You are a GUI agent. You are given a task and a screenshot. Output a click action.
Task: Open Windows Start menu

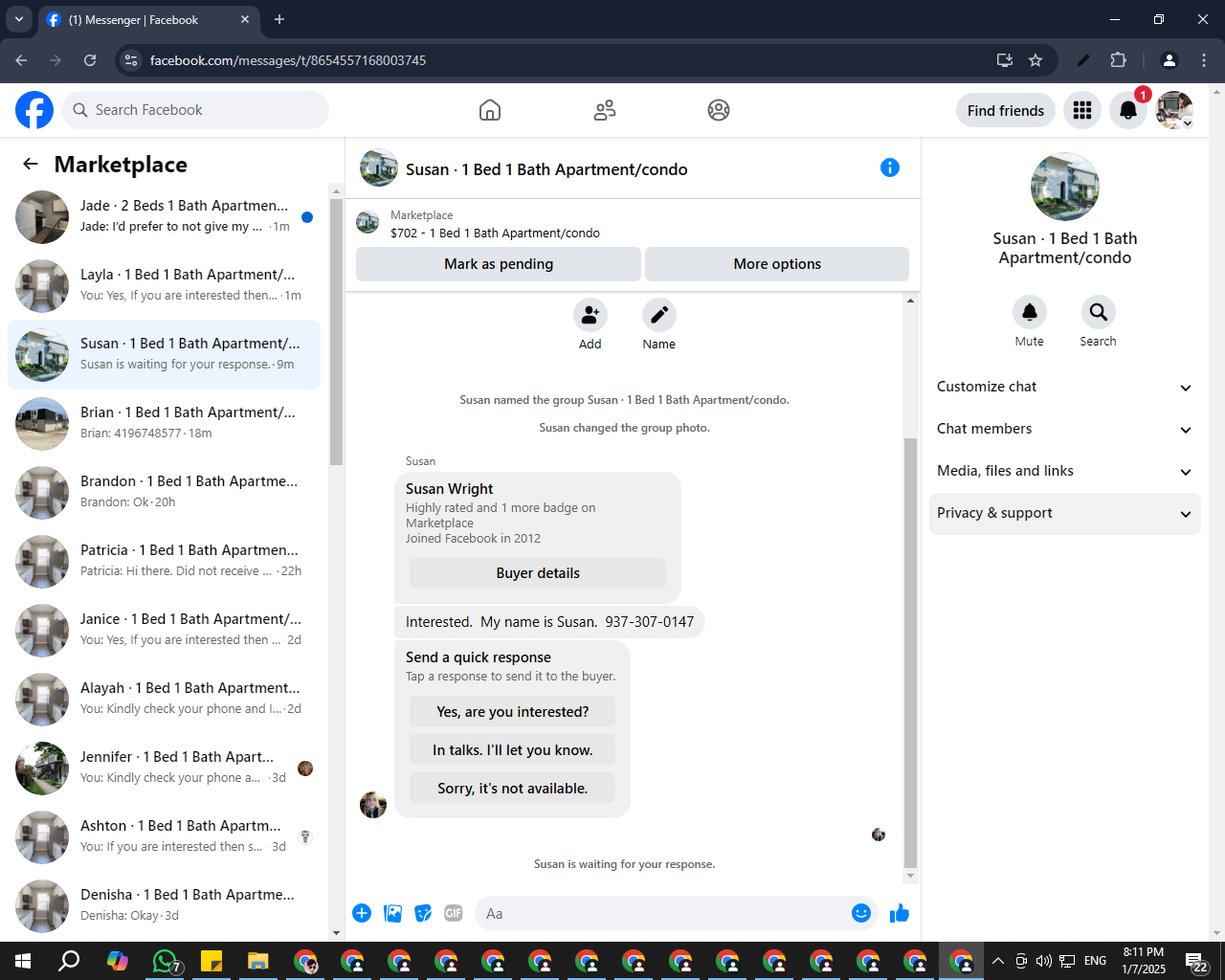pos(23,961)
